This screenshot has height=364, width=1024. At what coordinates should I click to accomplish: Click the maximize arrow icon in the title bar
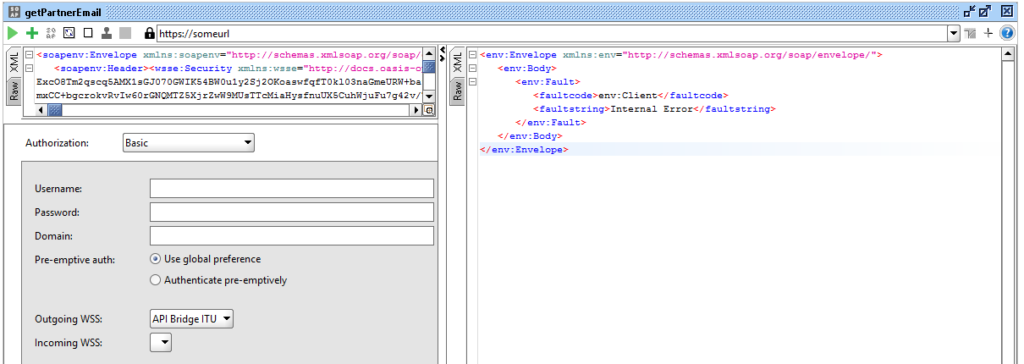pos(985,11)
